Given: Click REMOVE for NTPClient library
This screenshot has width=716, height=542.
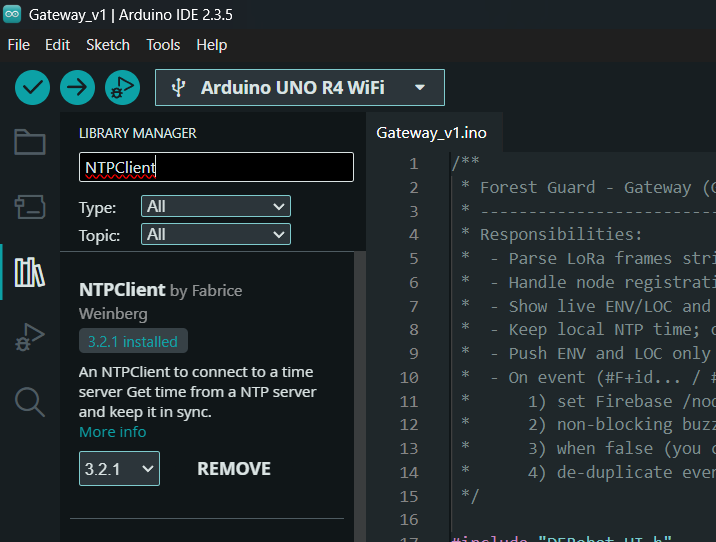Looking at the screenshot, I should pyautogui.click(x=234, y=468).
